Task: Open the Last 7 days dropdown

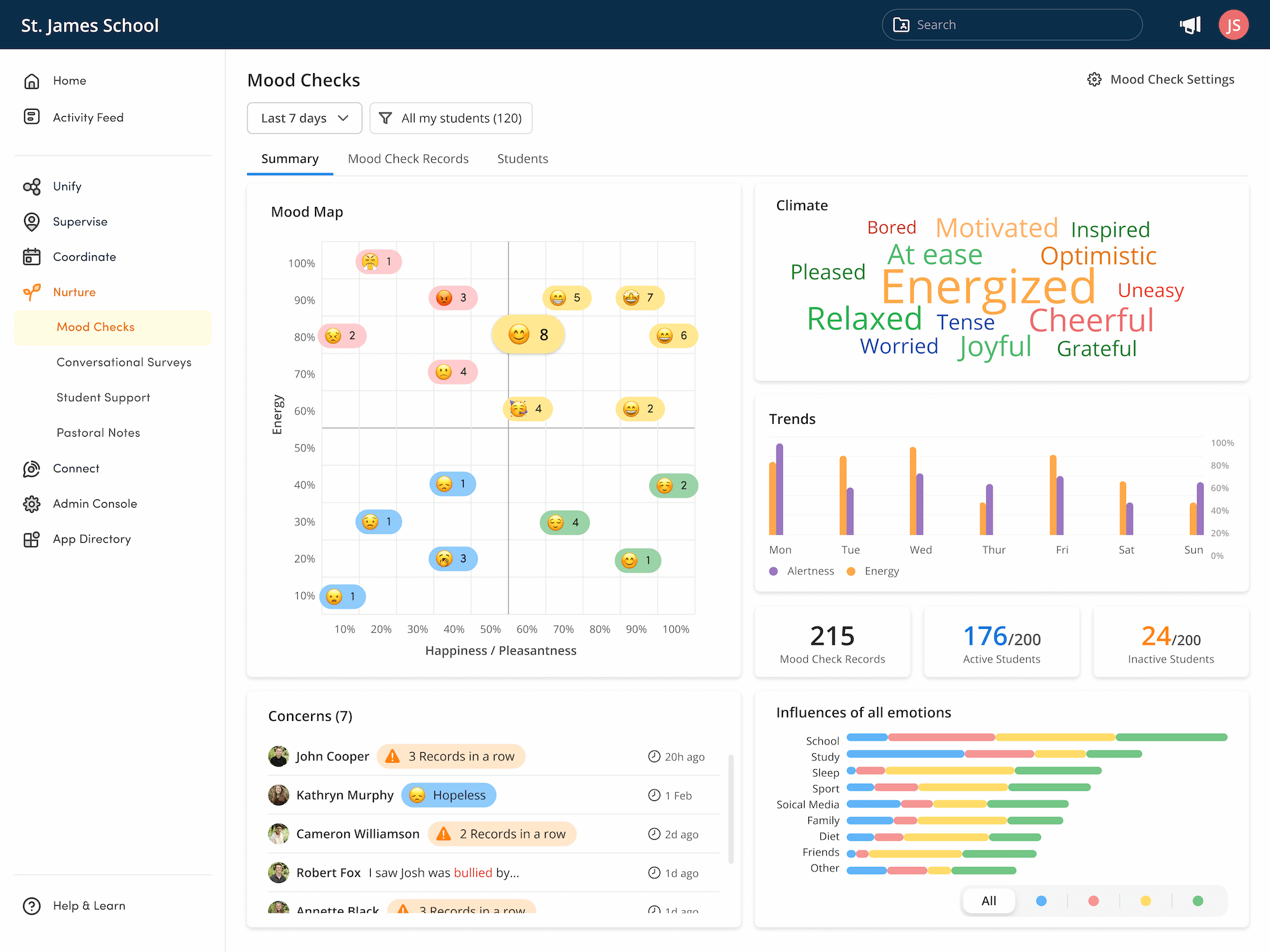Action: tap(304, 118)
